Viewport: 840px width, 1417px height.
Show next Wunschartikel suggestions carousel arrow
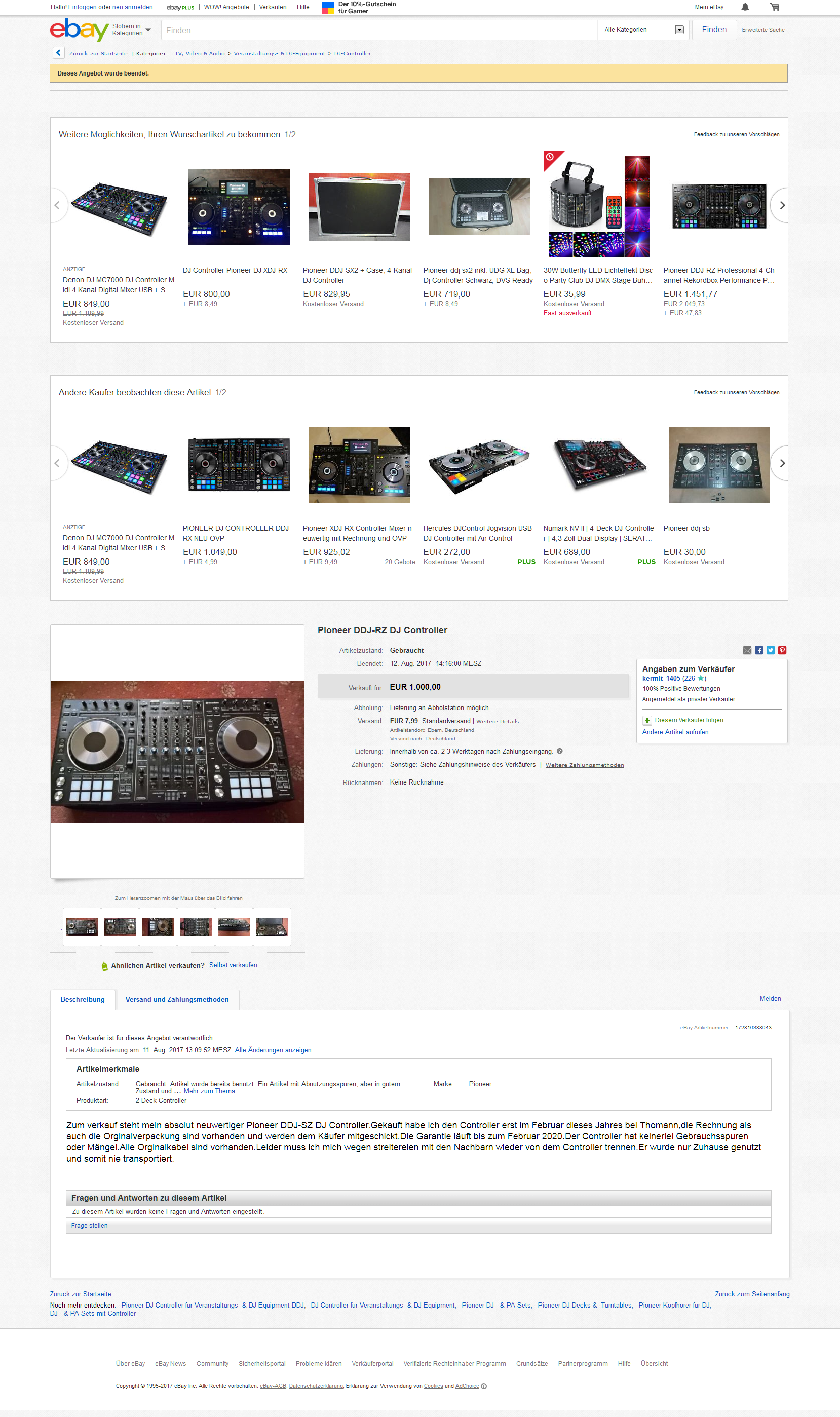pos(781,205)
